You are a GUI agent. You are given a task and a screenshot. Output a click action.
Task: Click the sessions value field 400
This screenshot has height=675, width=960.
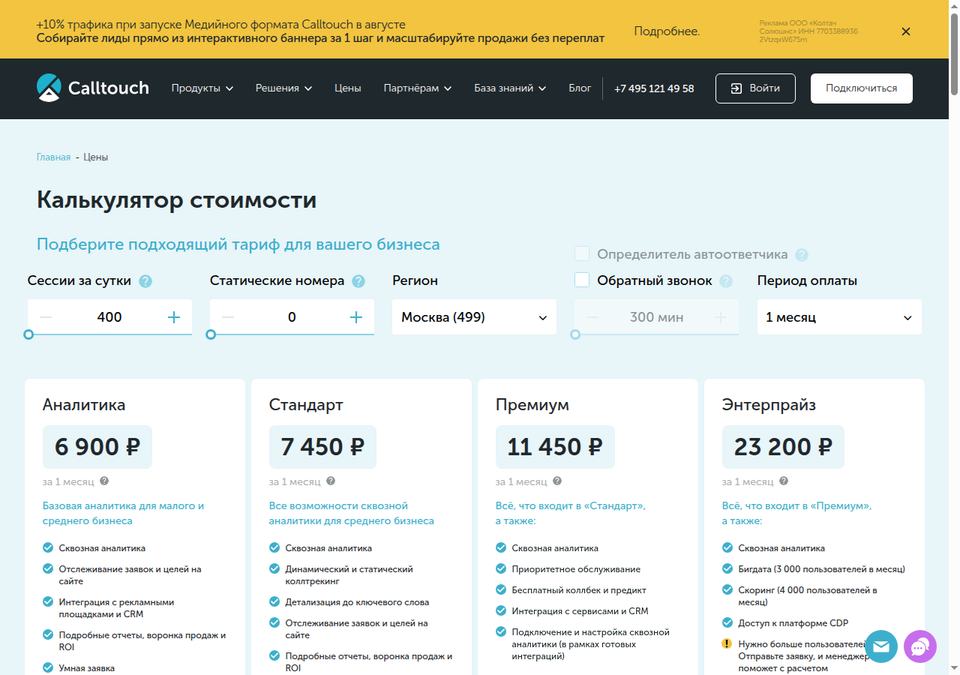[110, 317]
